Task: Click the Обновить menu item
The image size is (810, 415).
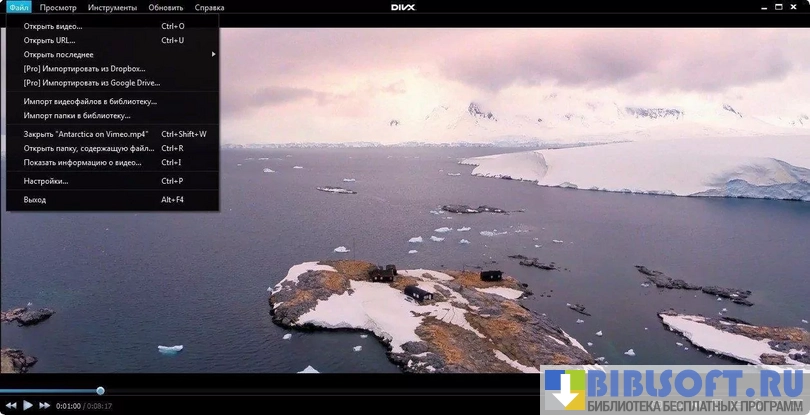Action: pos(165,7)
